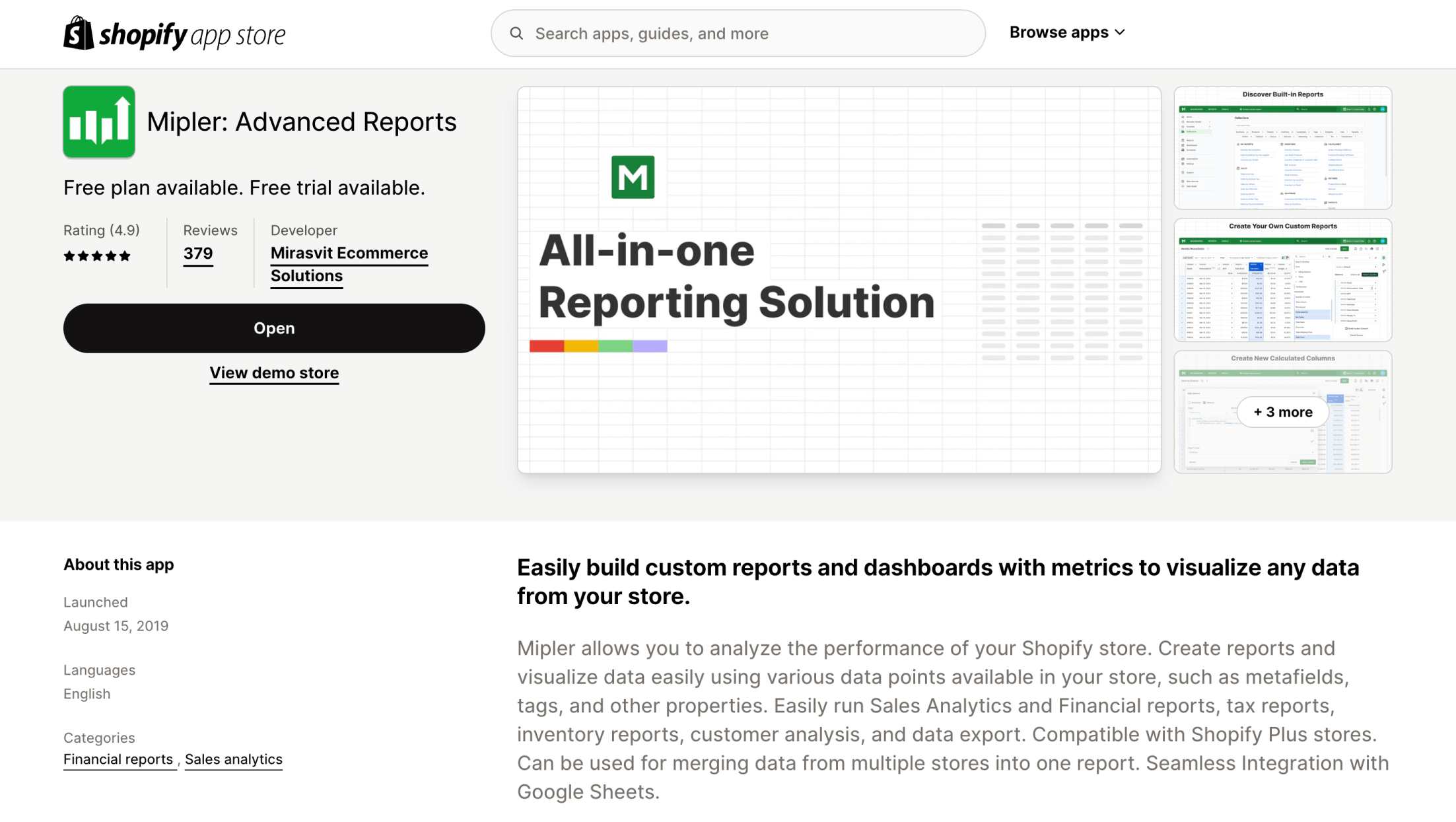The height and width of the screenshot is (822, 1456).
Task: Open the All-in-one Reporting Solution main image
Action: tap(839, 280)
